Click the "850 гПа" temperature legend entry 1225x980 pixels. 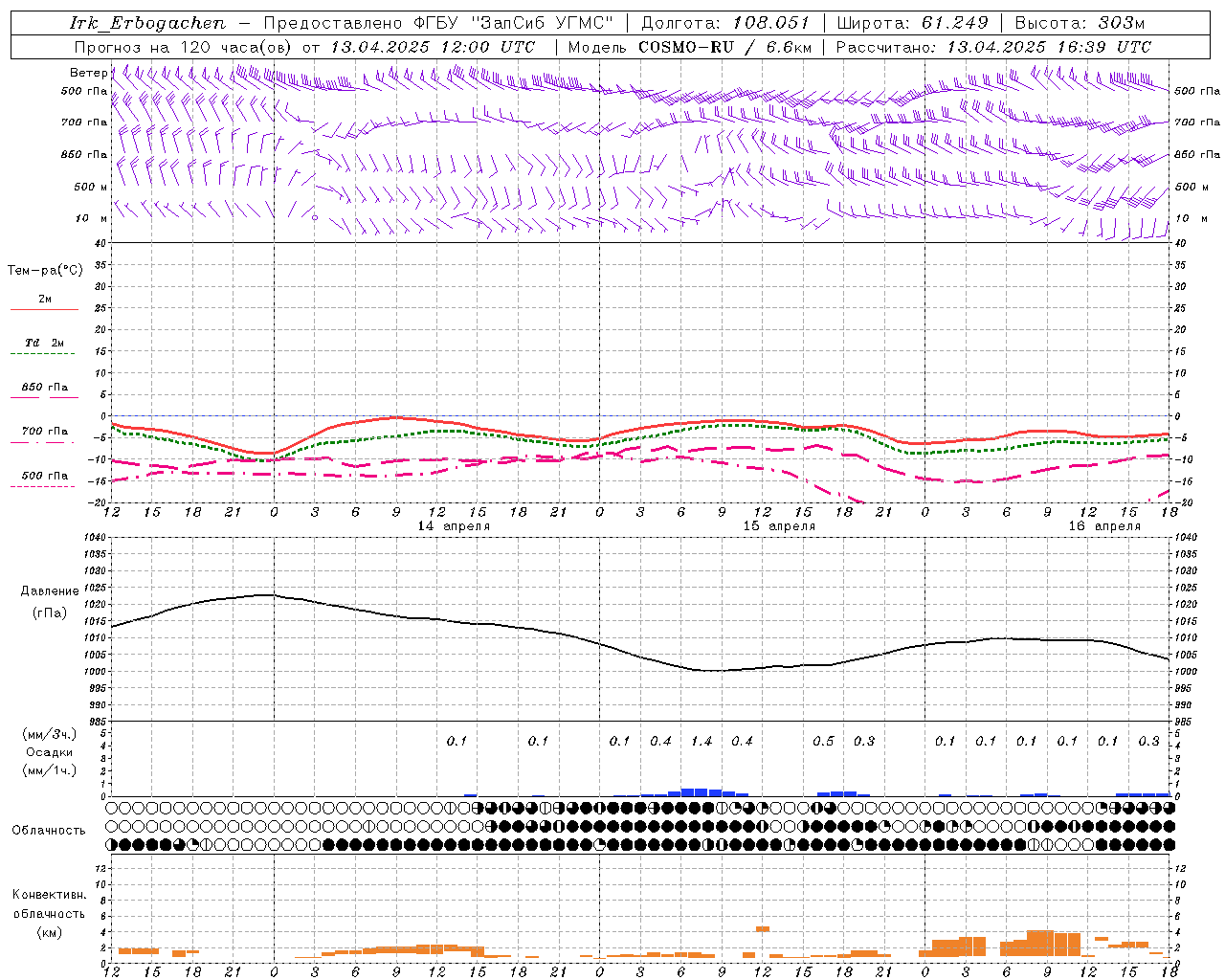click(44, 387)
